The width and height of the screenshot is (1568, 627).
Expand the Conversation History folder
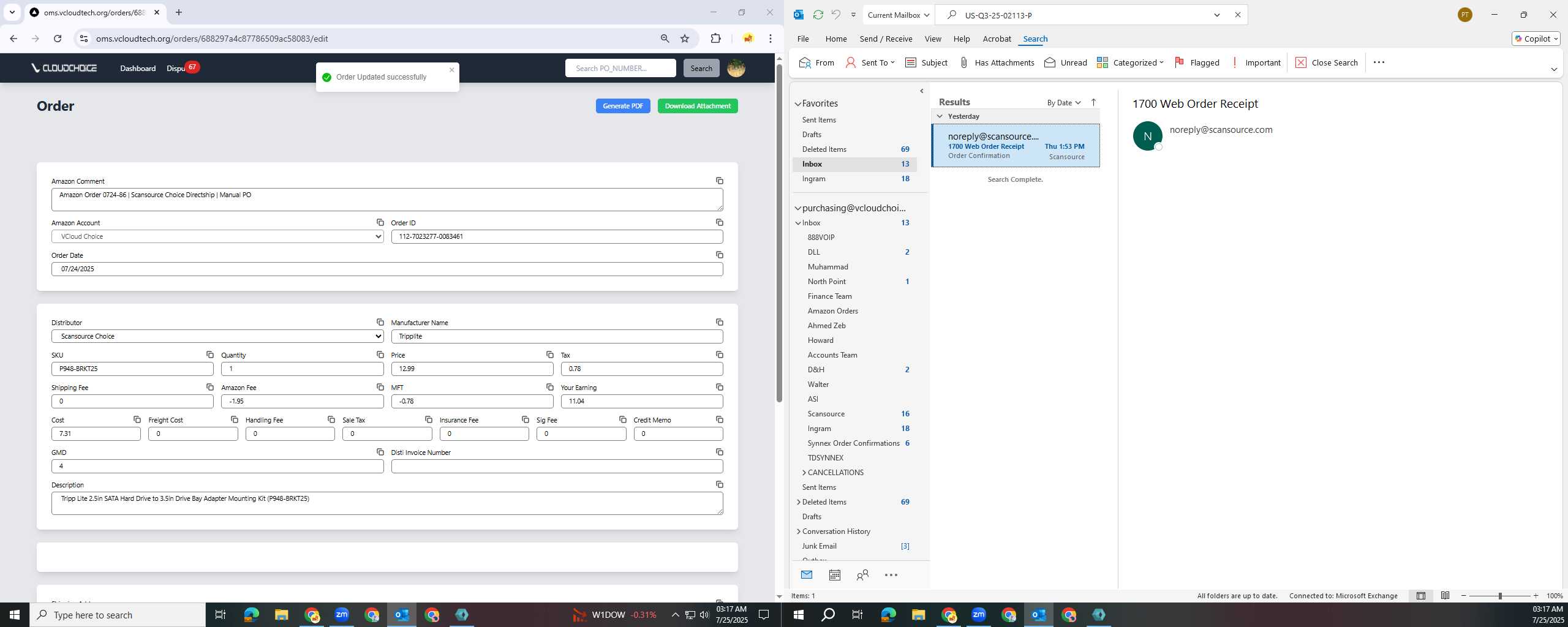click(798, 531)
